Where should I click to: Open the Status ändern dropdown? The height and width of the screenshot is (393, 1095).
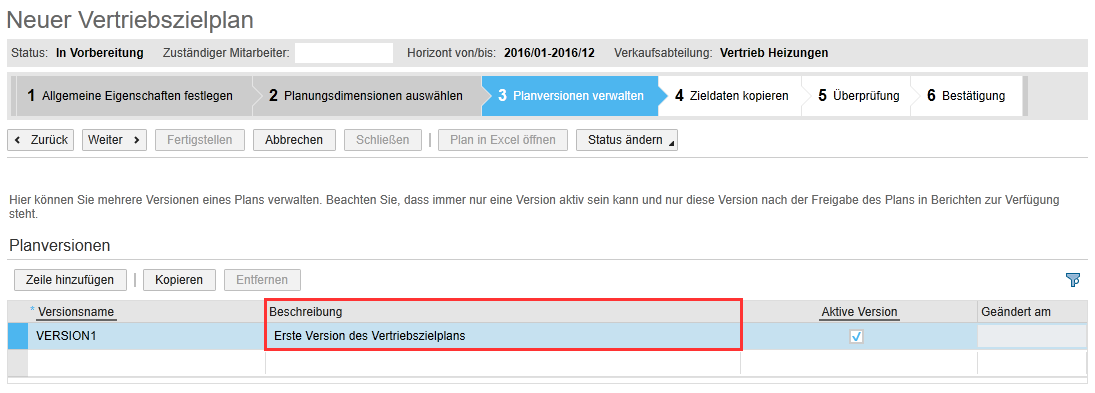(x=626, y=140)
